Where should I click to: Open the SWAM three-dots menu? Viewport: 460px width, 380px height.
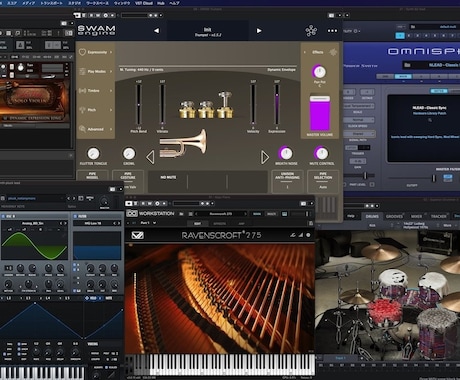[x=332, y=31]
